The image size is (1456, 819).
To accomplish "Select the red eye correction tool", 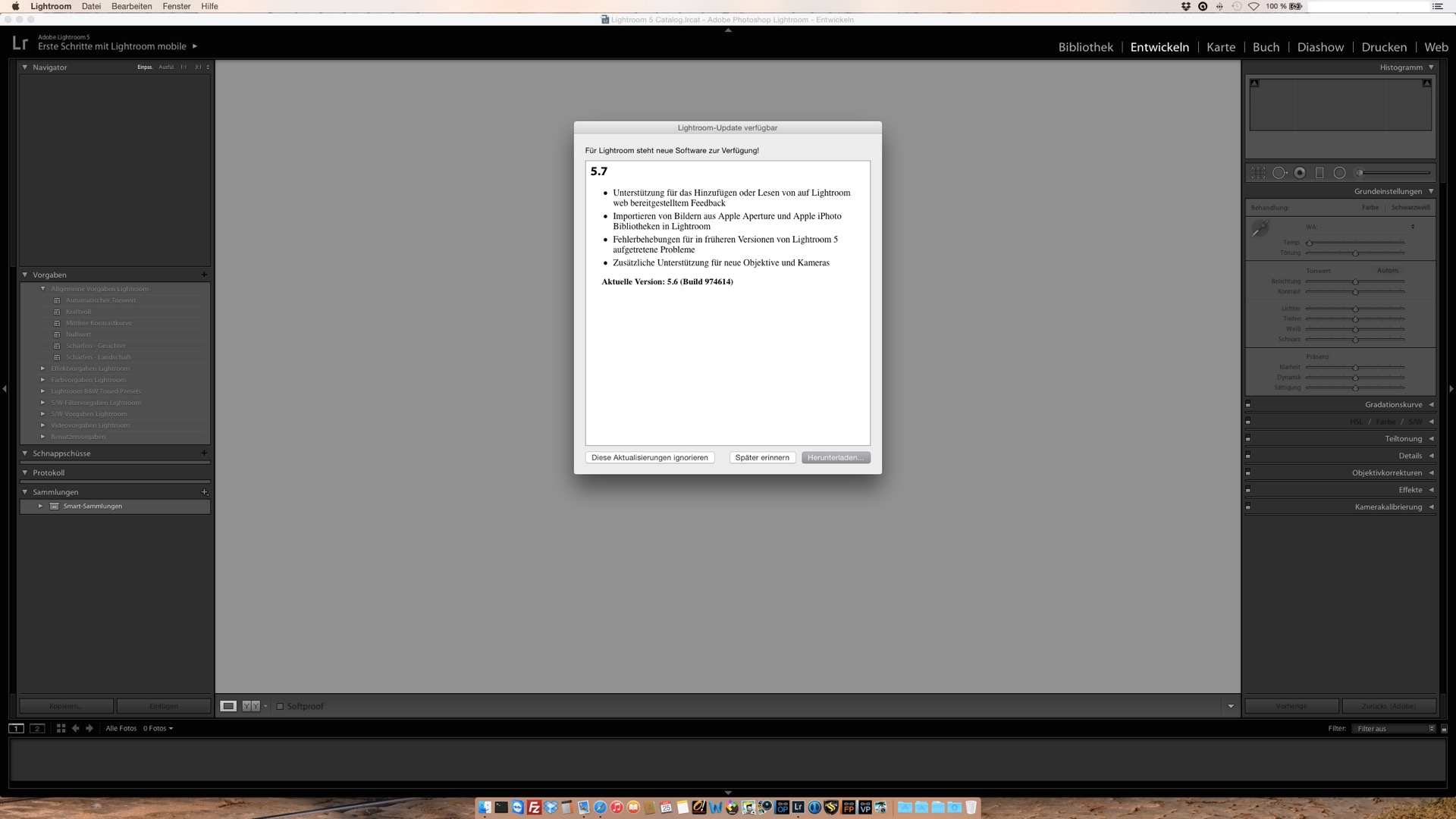I will [1300, 173].
